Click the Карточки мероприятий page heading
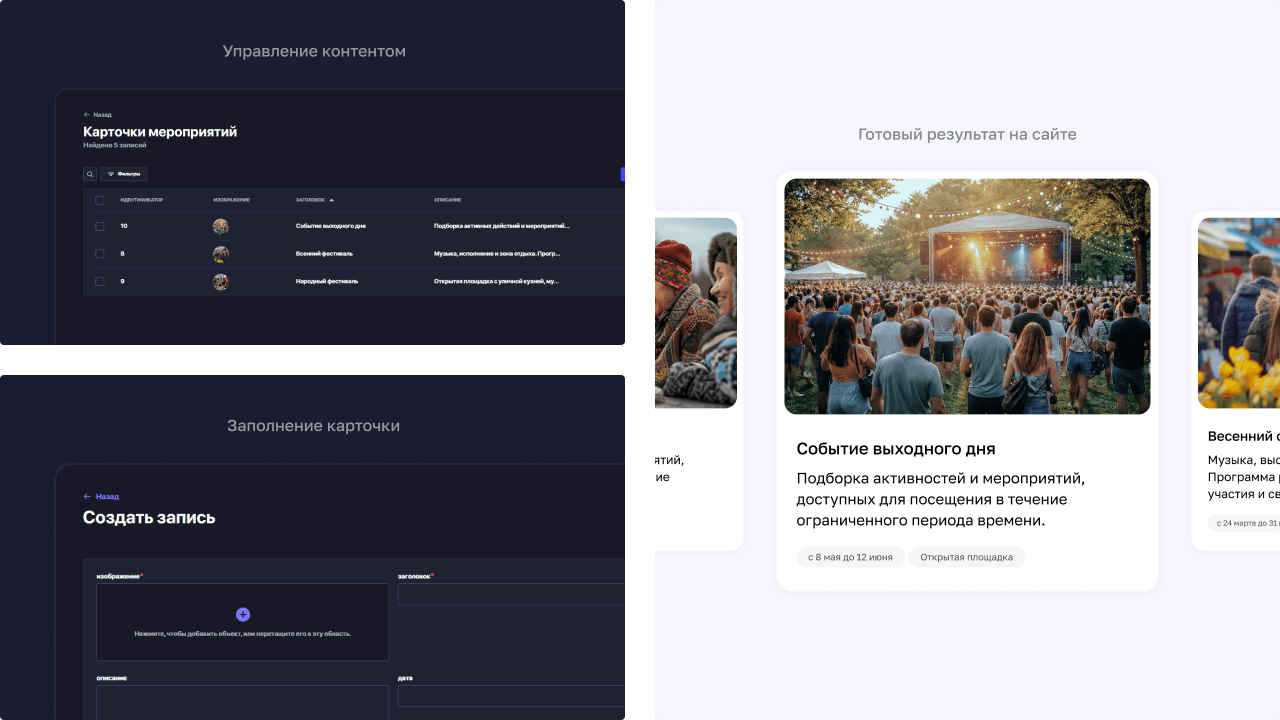The image size is (1280, 720). pyautogui.click(x=160, y=132)
